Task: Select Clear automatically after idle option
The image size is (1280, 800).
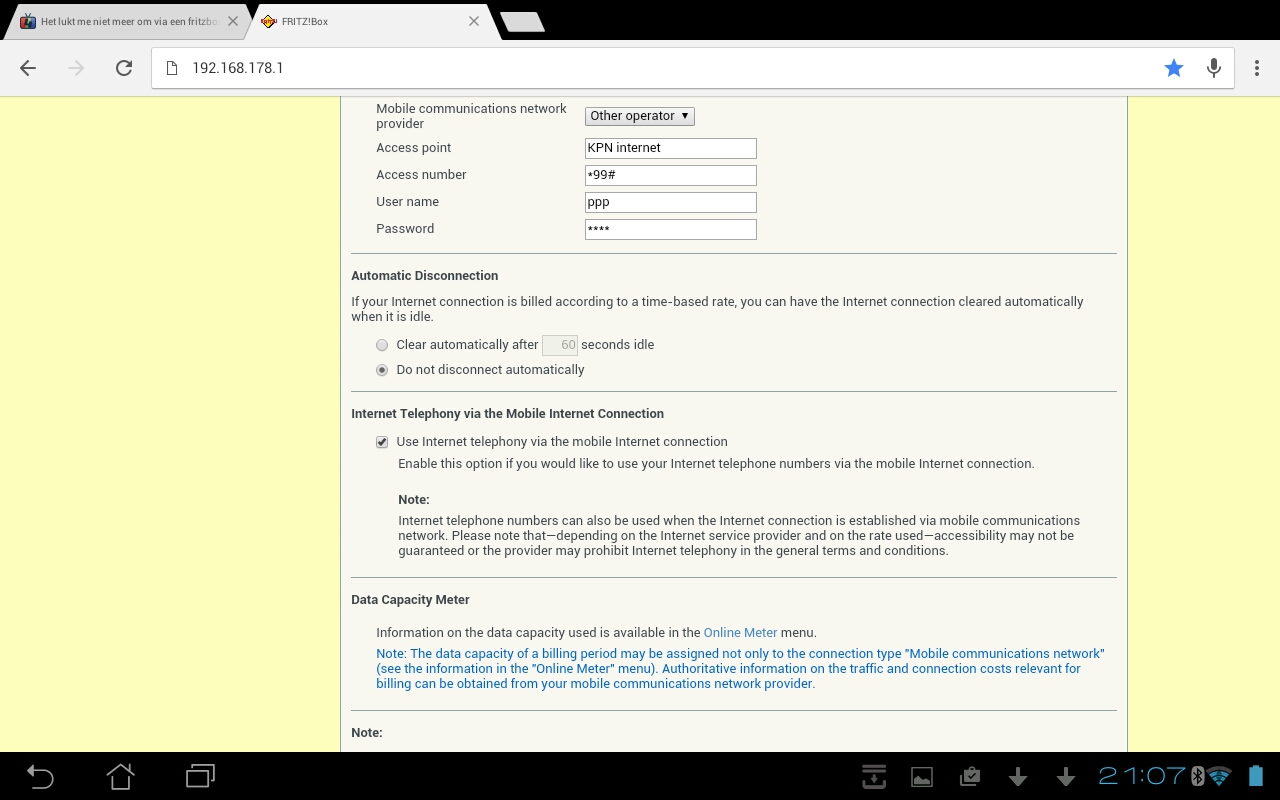Action: click(382, 345)
